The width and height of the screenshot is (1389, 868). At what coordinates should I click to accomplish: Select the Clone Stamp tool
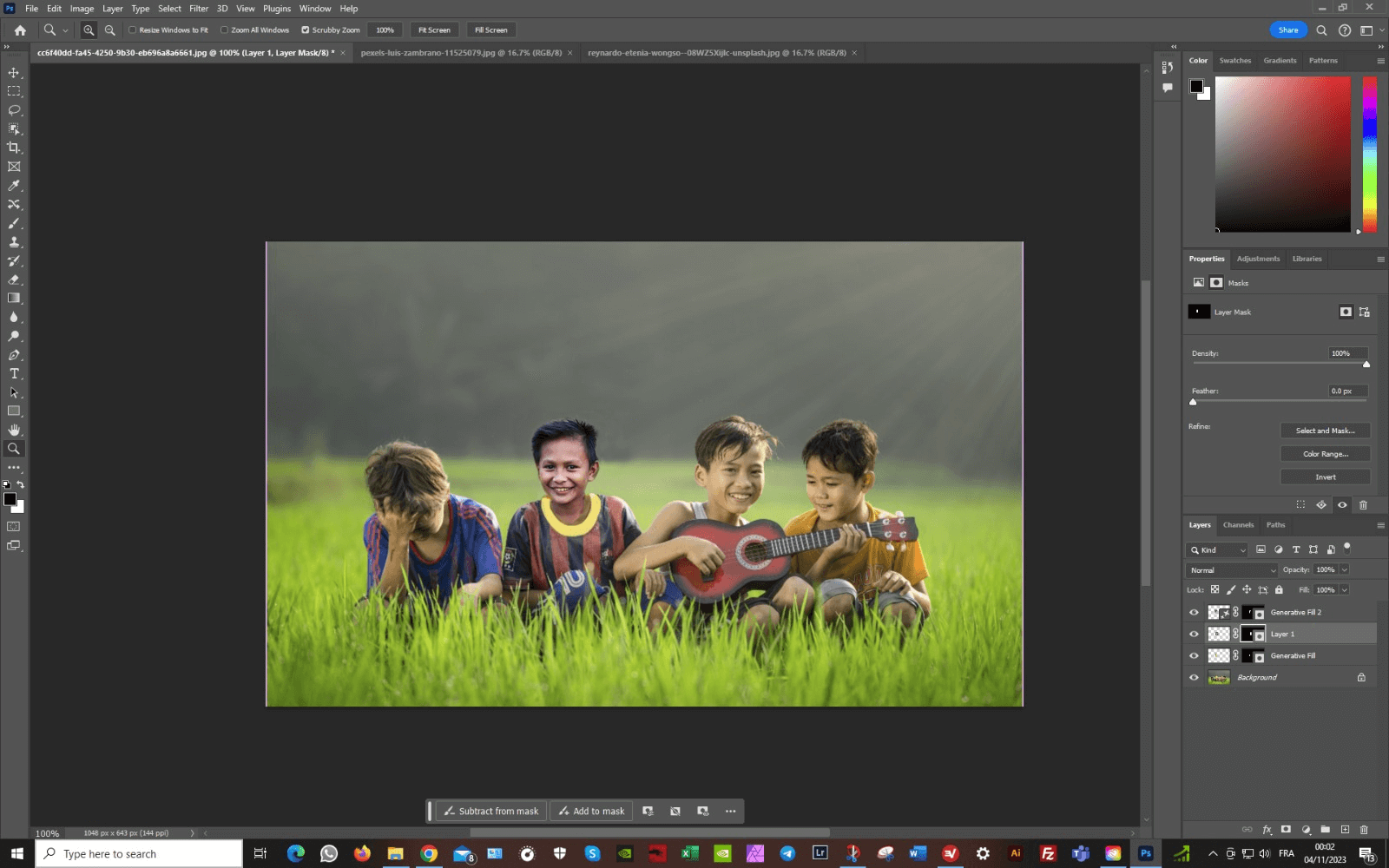tap(14, 242)
